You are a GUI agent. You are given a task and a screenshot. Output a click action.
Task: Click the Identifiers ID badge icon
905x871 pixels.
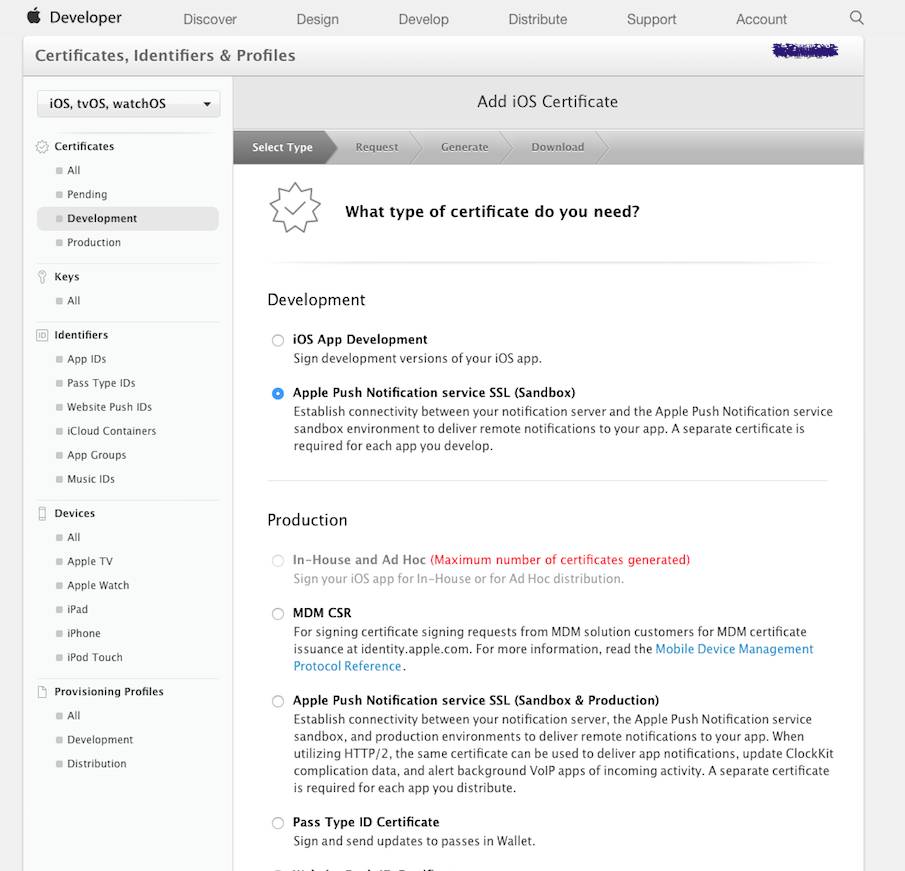tap(42, 335)
